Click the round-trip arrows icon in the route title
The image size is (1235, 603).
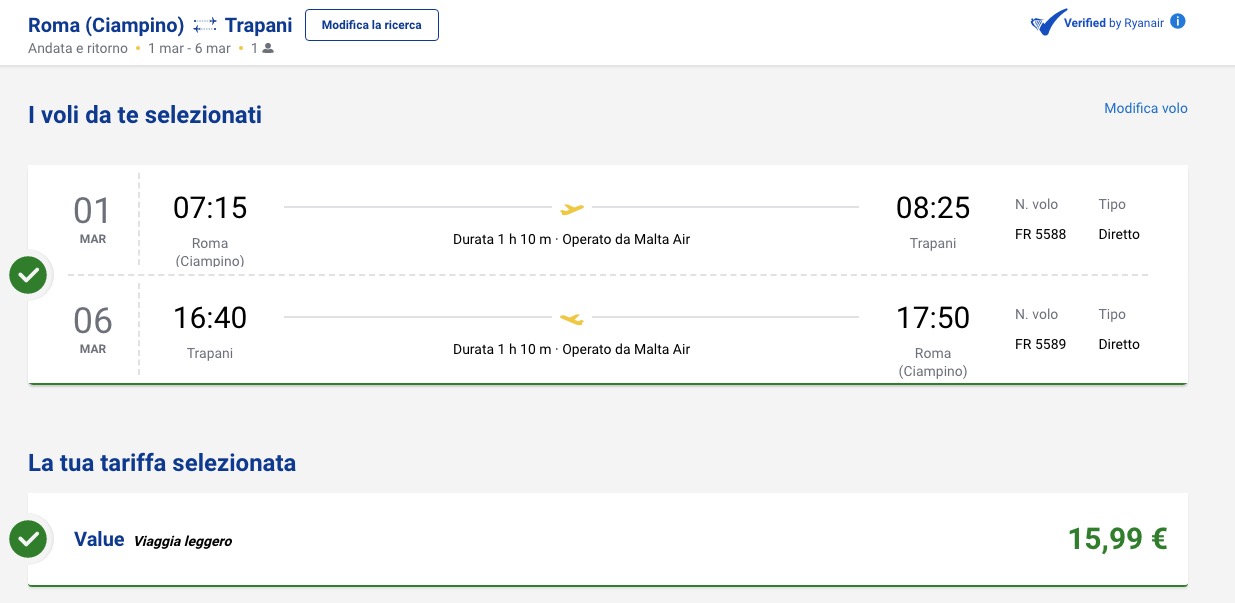(205, 25)
